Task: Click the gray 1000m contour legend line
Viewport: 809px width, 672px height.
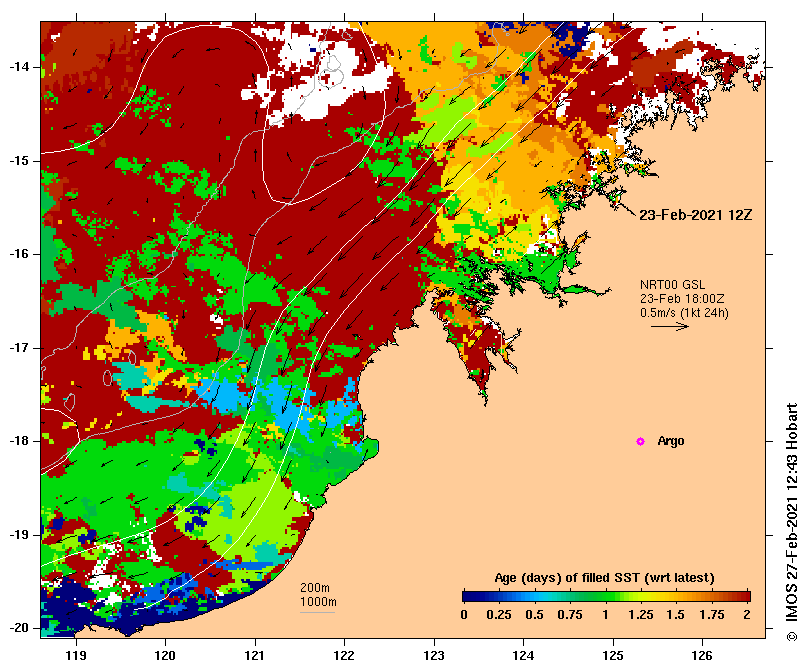Action: [318, 613]
